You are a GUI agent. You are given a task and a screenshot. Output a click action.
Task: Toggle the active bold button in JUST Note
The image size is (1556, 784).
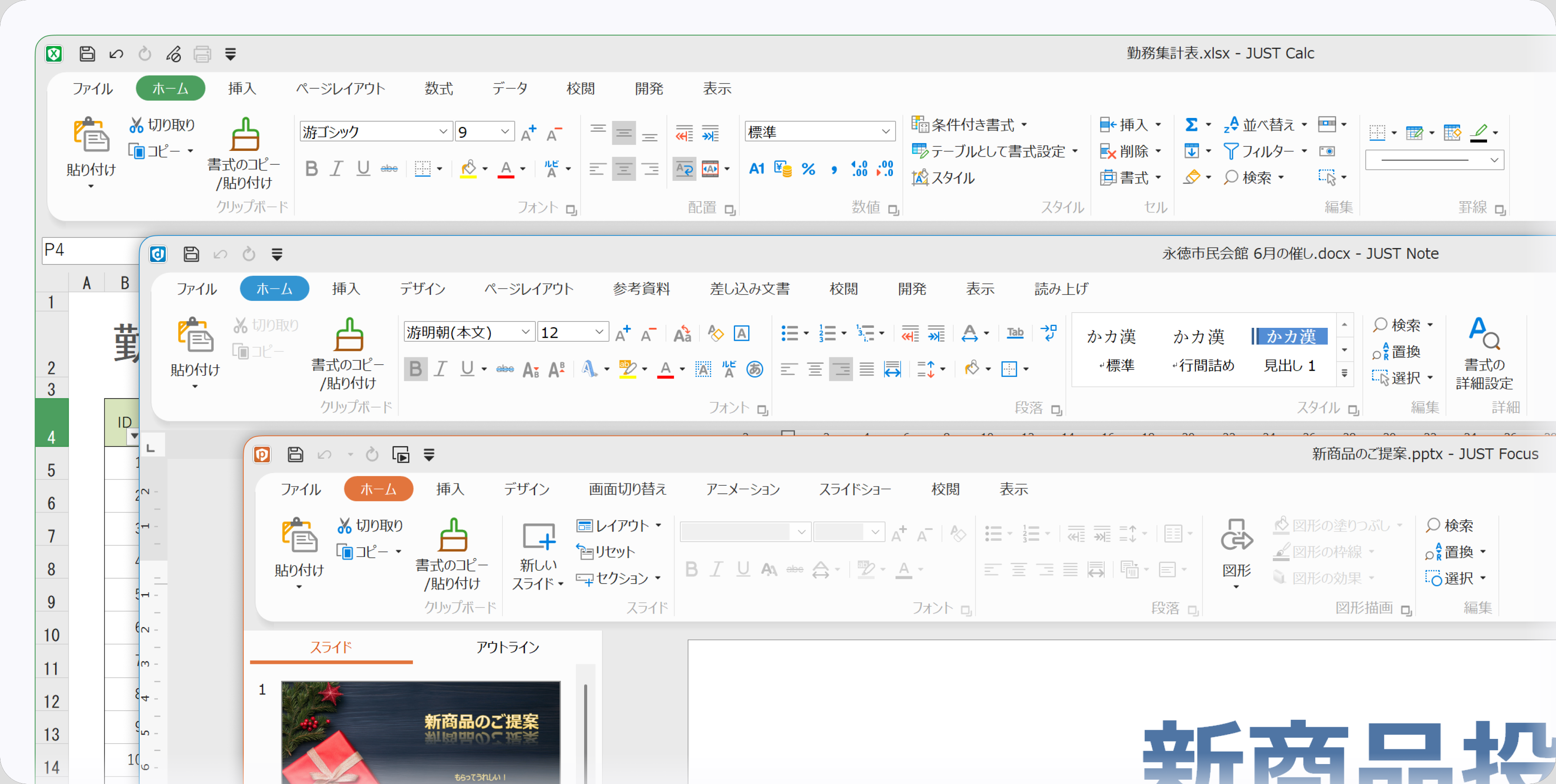point(415,369)
